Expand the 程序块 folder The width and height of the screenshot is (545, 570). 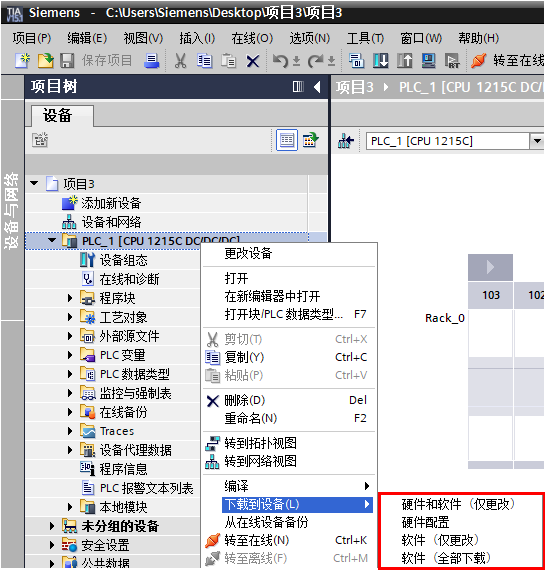point(70,298)
